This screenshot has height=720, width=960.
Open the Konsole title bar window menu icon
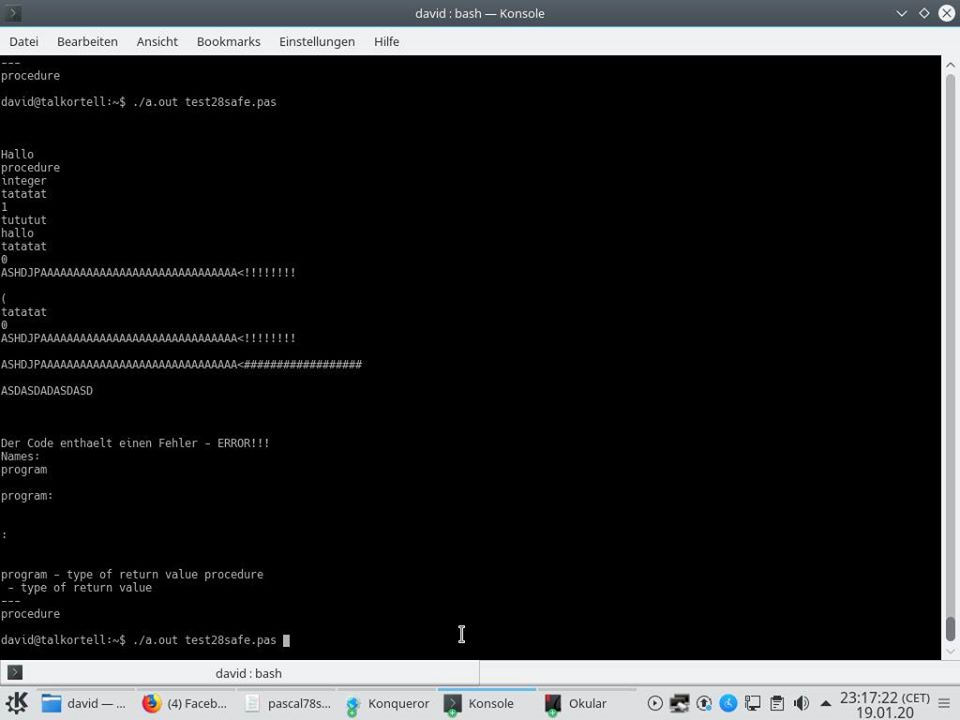[x=13, y=13]
